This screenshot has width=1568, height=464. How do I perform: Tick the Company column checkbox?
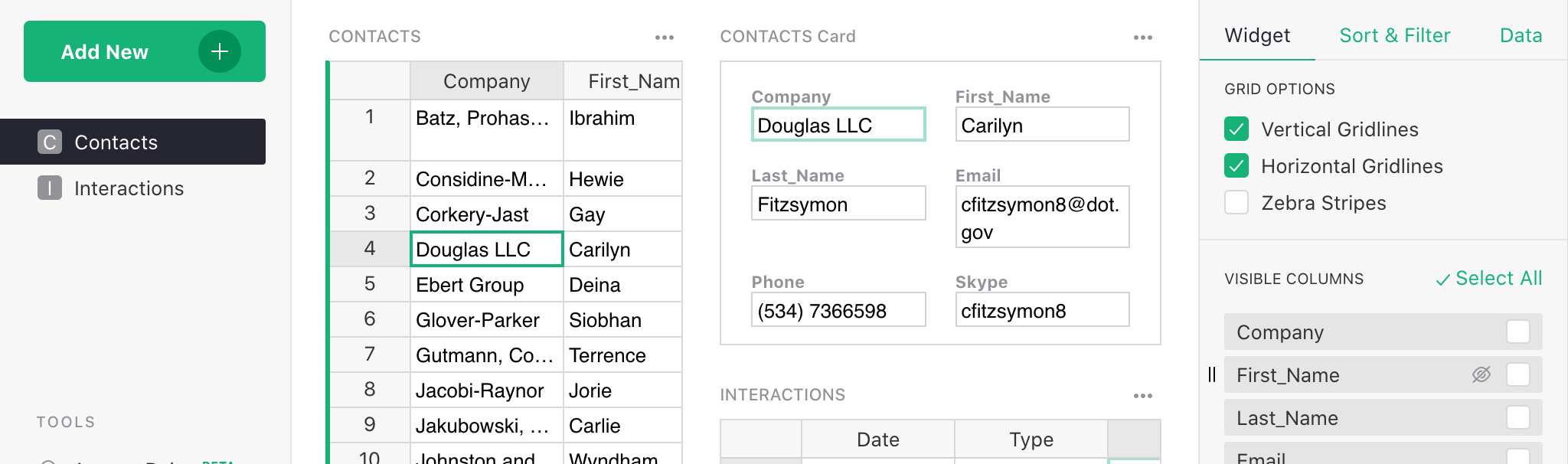click(x=1517, y=332)
